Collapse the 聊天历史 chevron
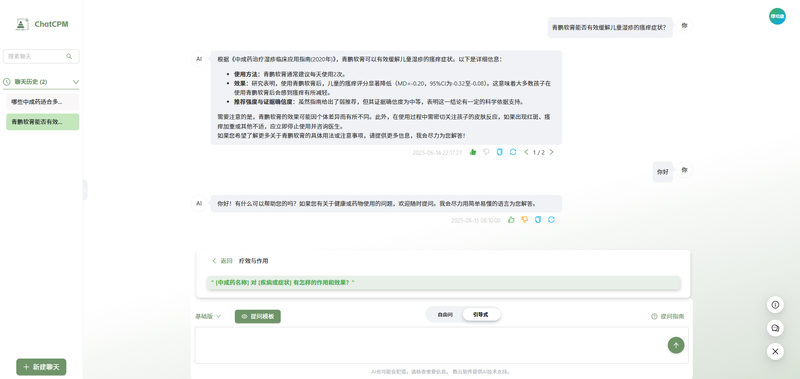Screen dimensions: 800x379 (76, 82)
